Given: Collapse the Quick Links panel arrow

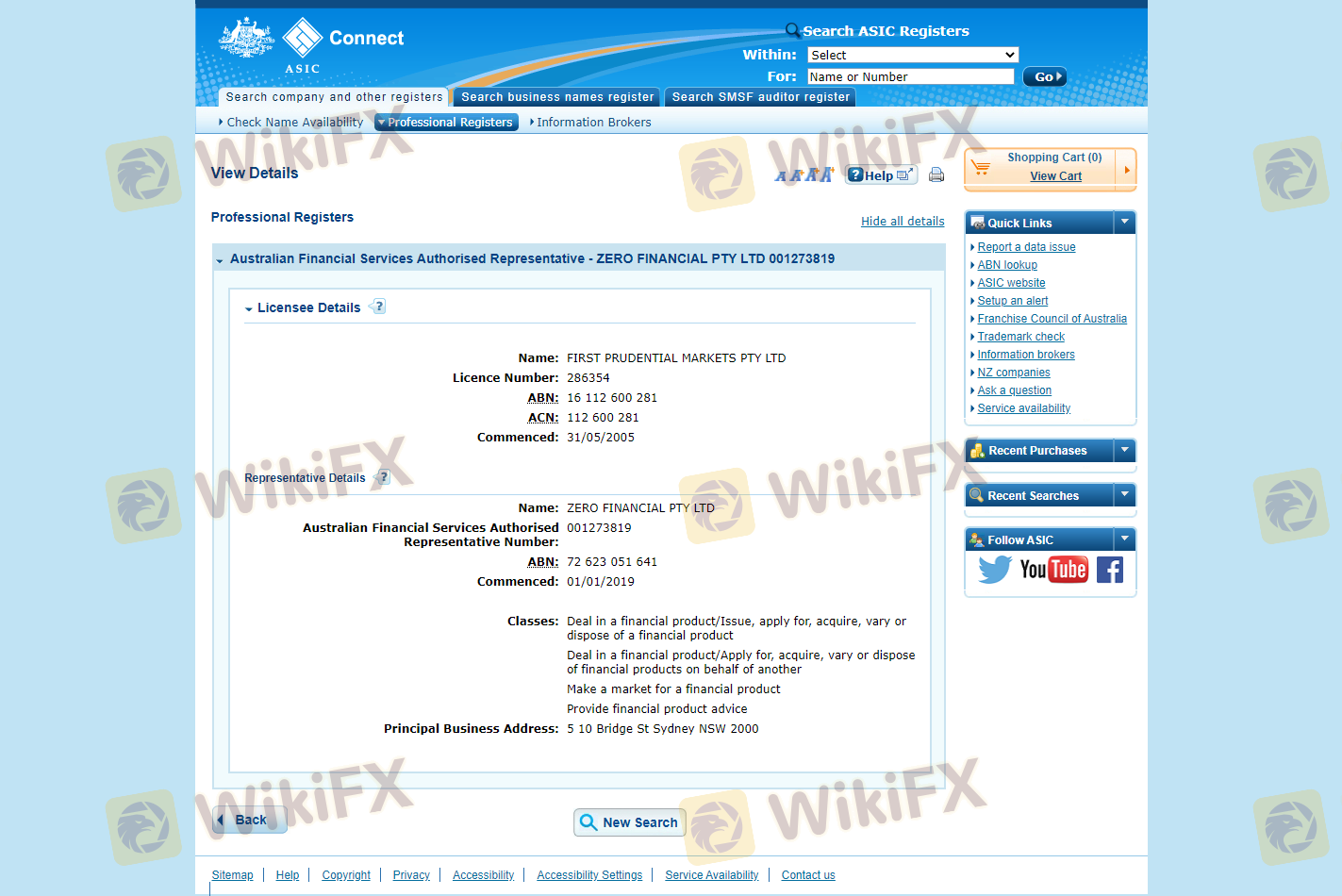Looking at the screenshot, I should 1124,223.
